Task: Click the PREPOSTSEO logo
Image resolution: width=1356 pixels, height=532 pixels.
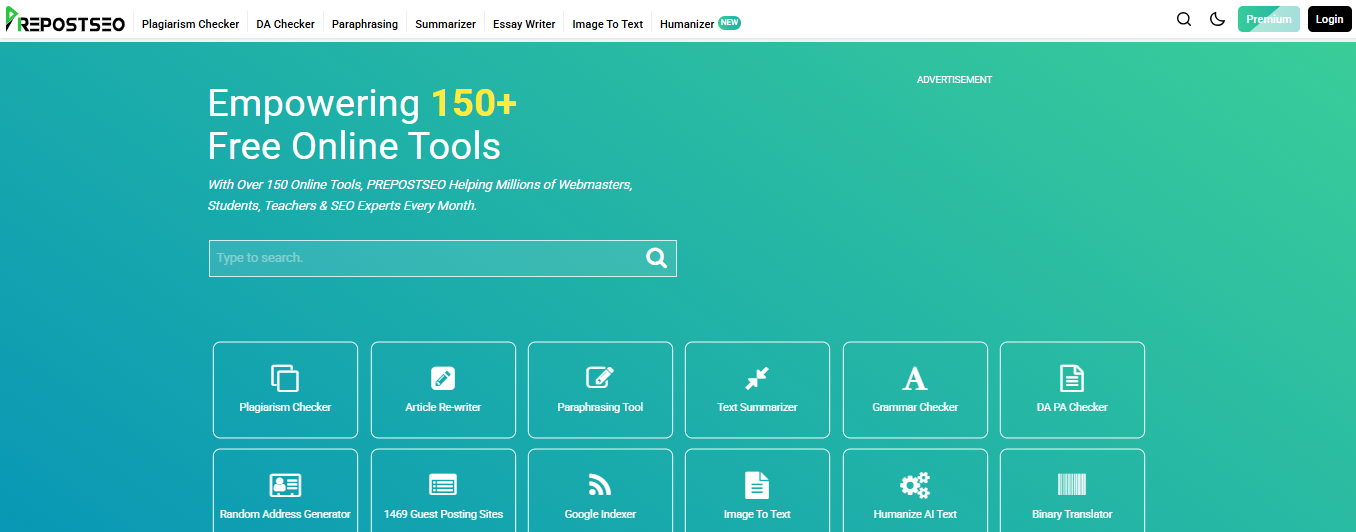Action: [65, 20]
